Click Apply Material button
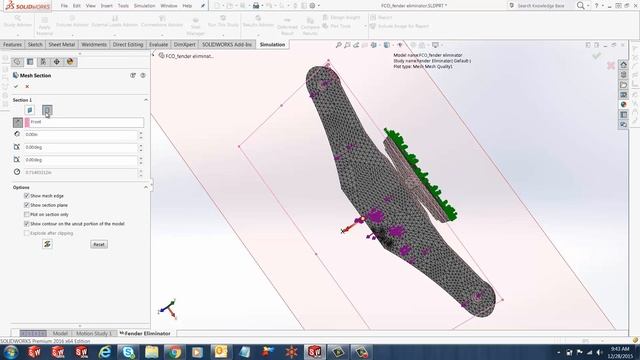This screenshot has height=360, width=640. click(x=44, y=26)
